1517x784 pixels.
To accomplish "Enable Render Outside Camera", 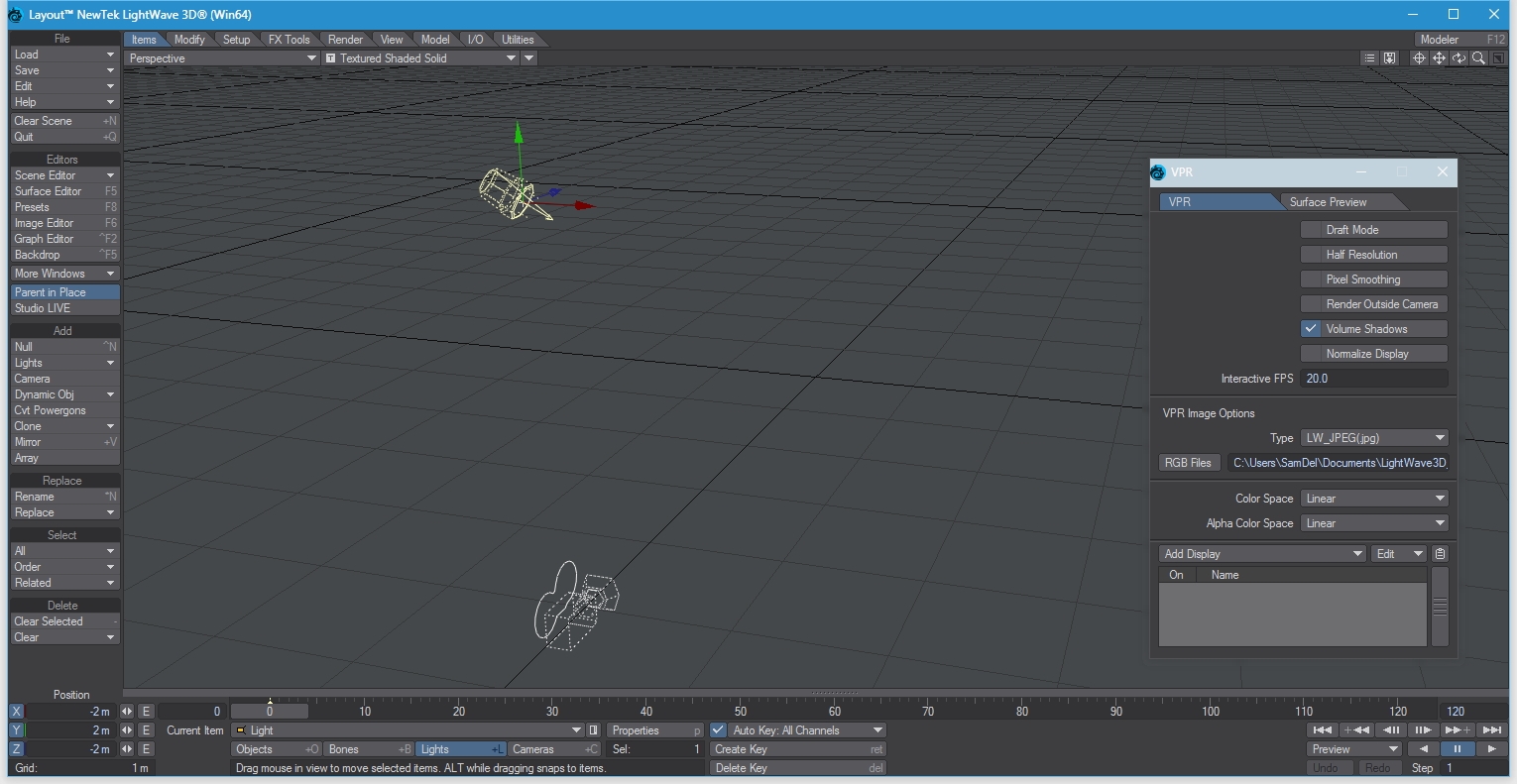I will point(1373,304).
